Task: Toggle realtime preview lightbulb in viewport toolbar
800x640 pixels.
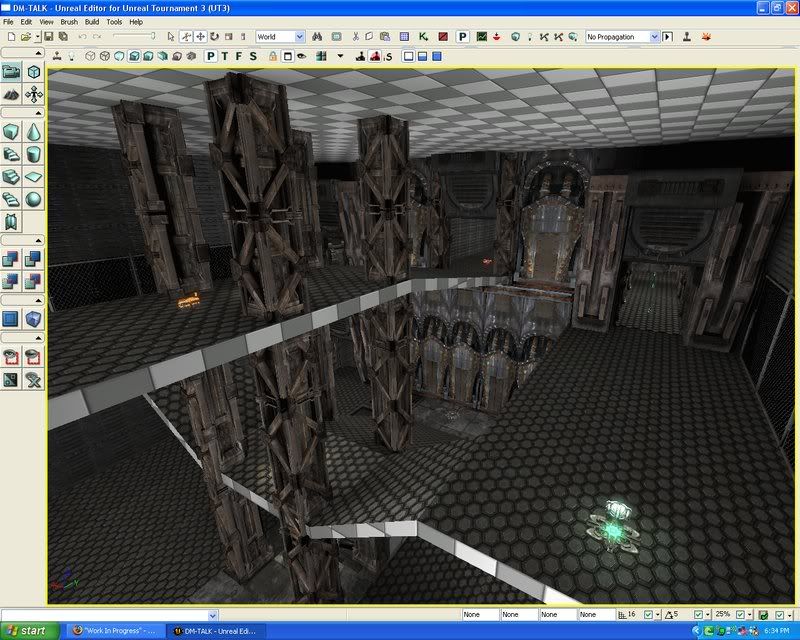Action: click(x=71, y=56)
